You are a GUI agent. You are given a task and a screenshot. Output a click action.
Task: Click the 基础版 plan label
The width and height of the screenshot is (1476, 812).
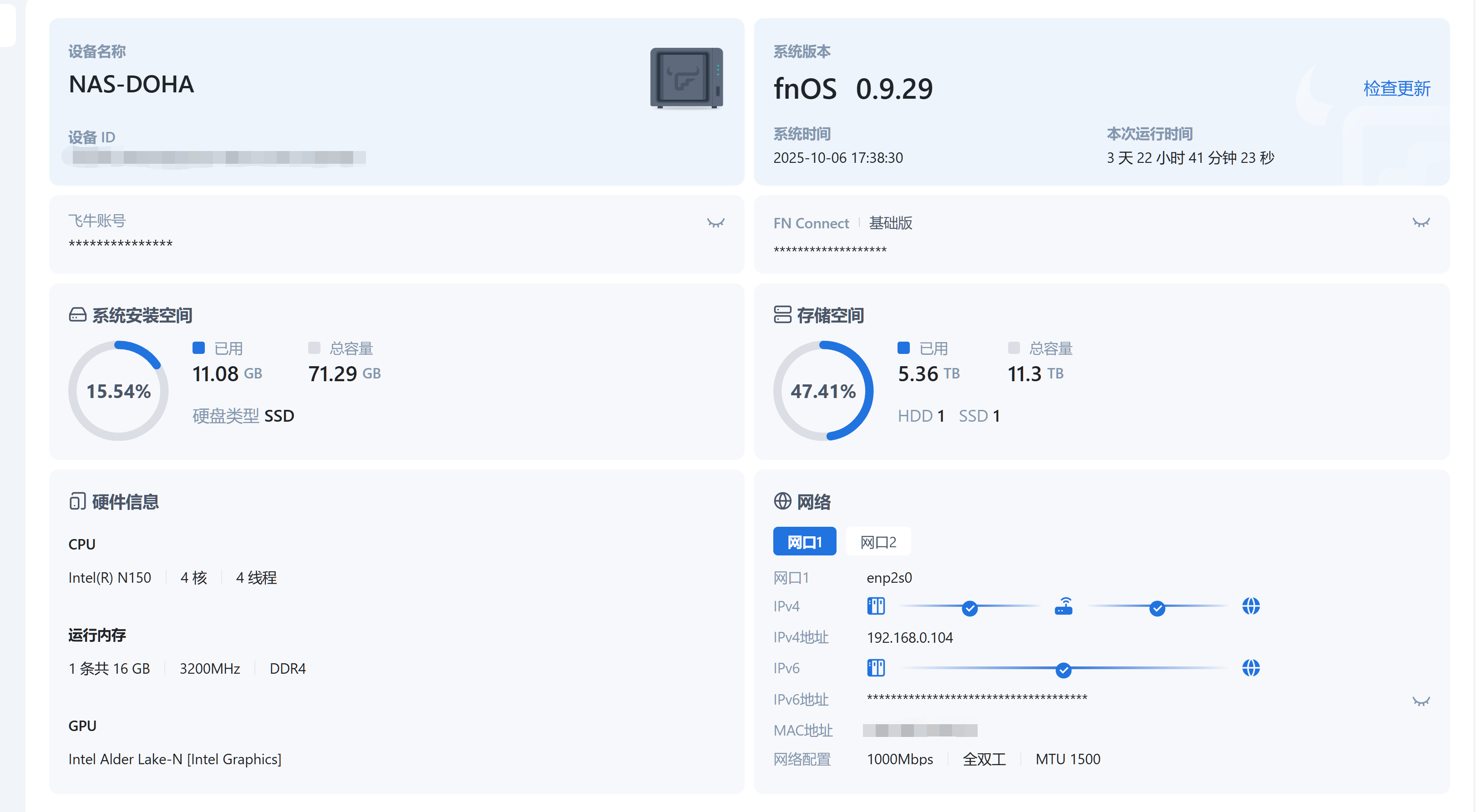890,223
